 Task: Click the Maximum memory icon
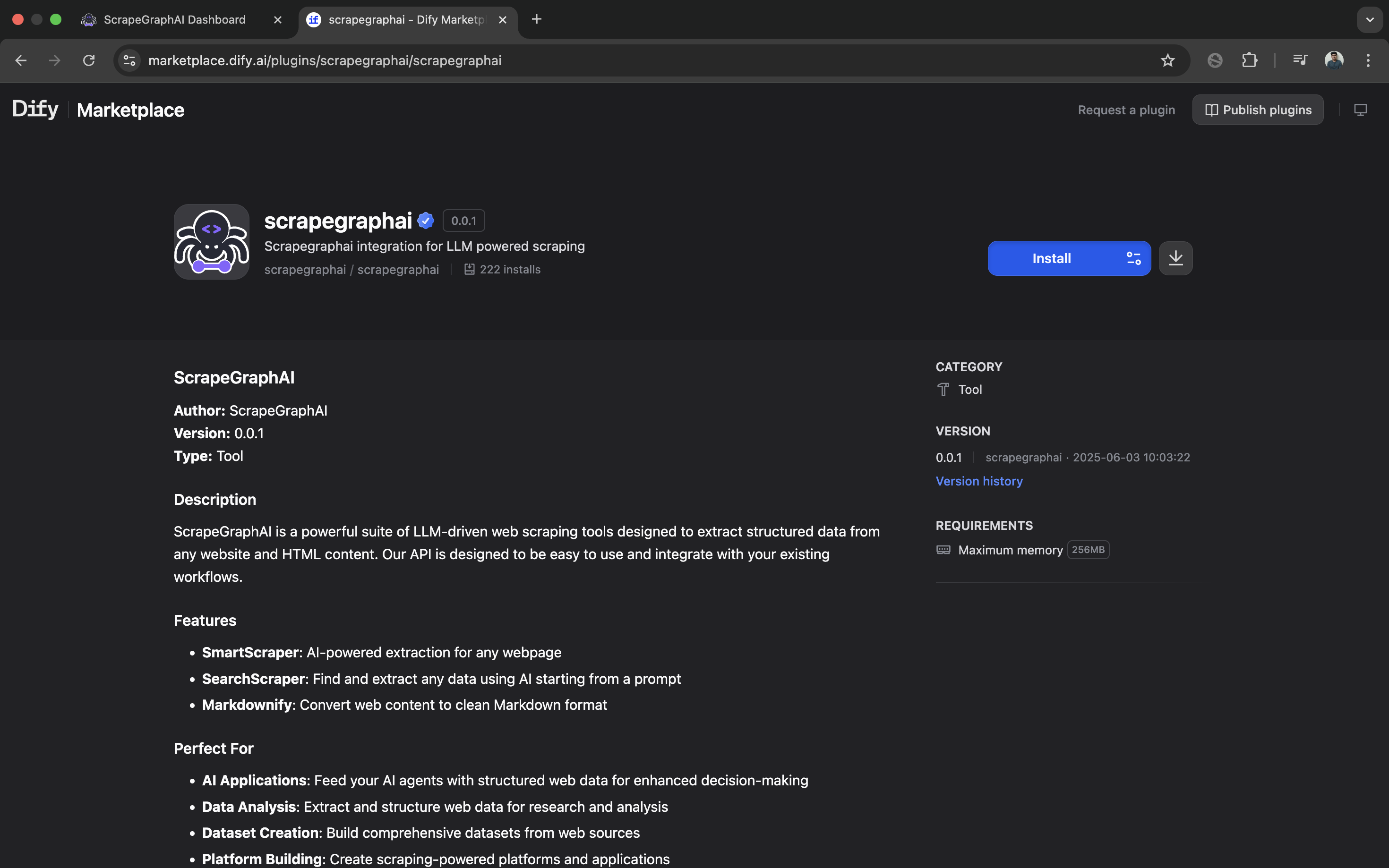tap(943, 550)
